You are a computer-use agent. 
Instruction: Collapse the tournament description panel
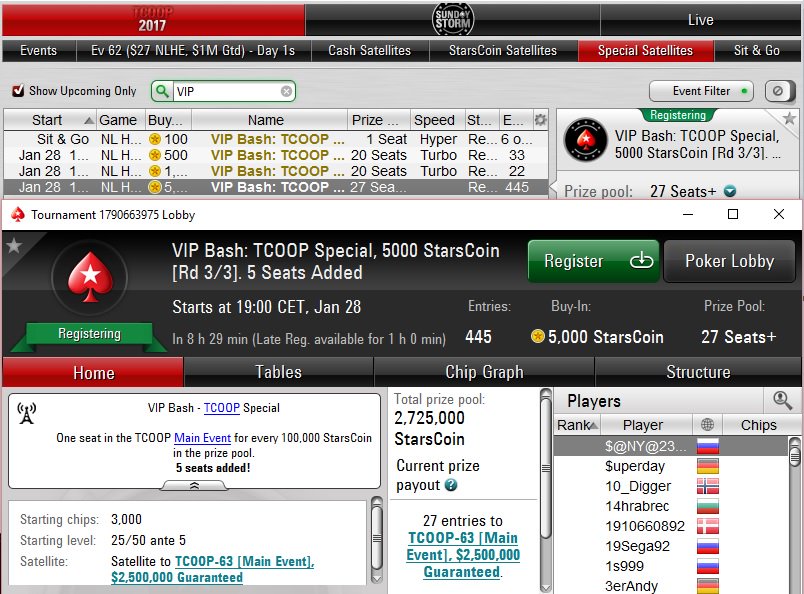coord(194,485)
